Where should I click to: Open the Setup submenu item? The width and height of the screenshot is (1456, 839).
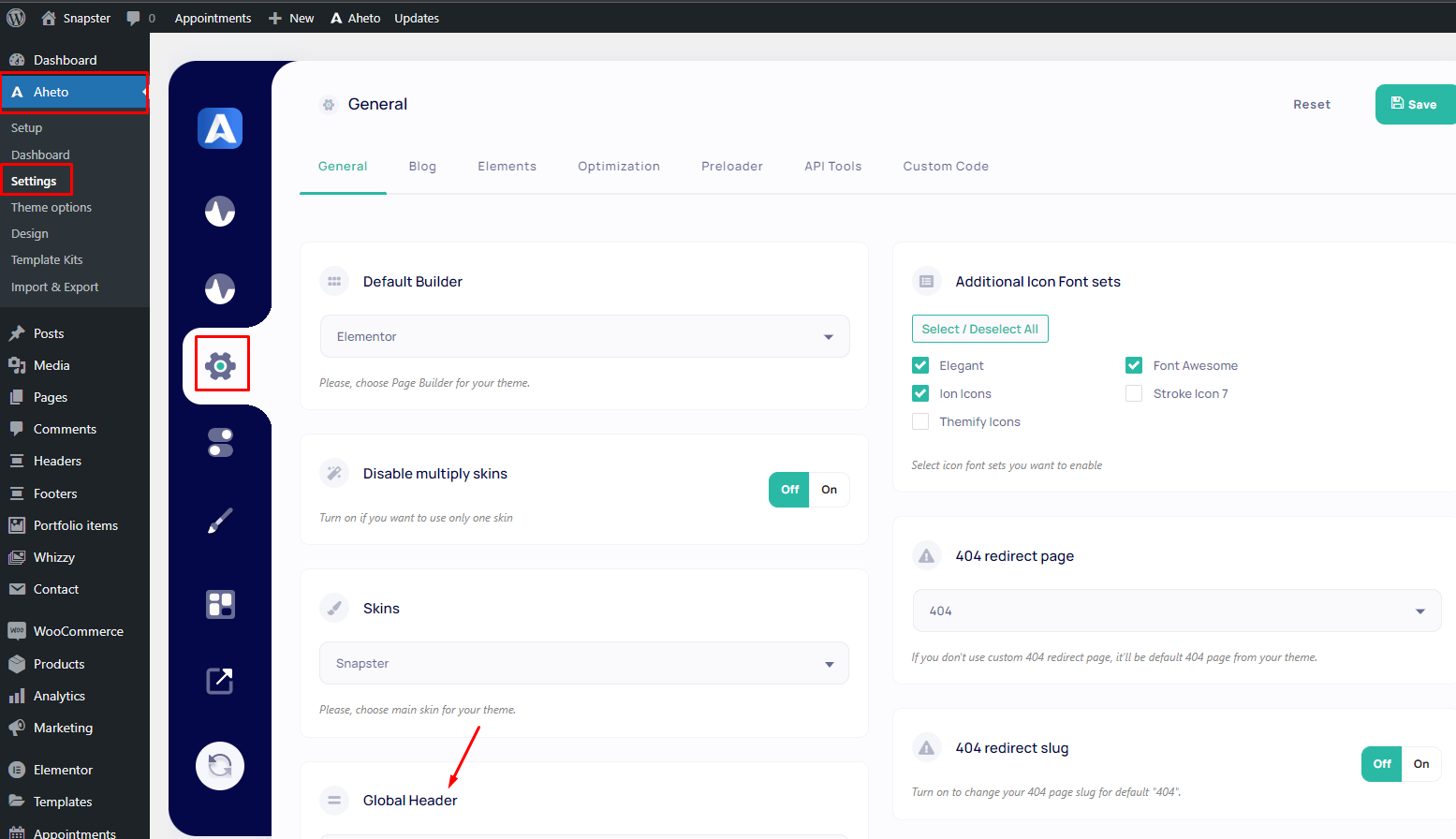26,128
